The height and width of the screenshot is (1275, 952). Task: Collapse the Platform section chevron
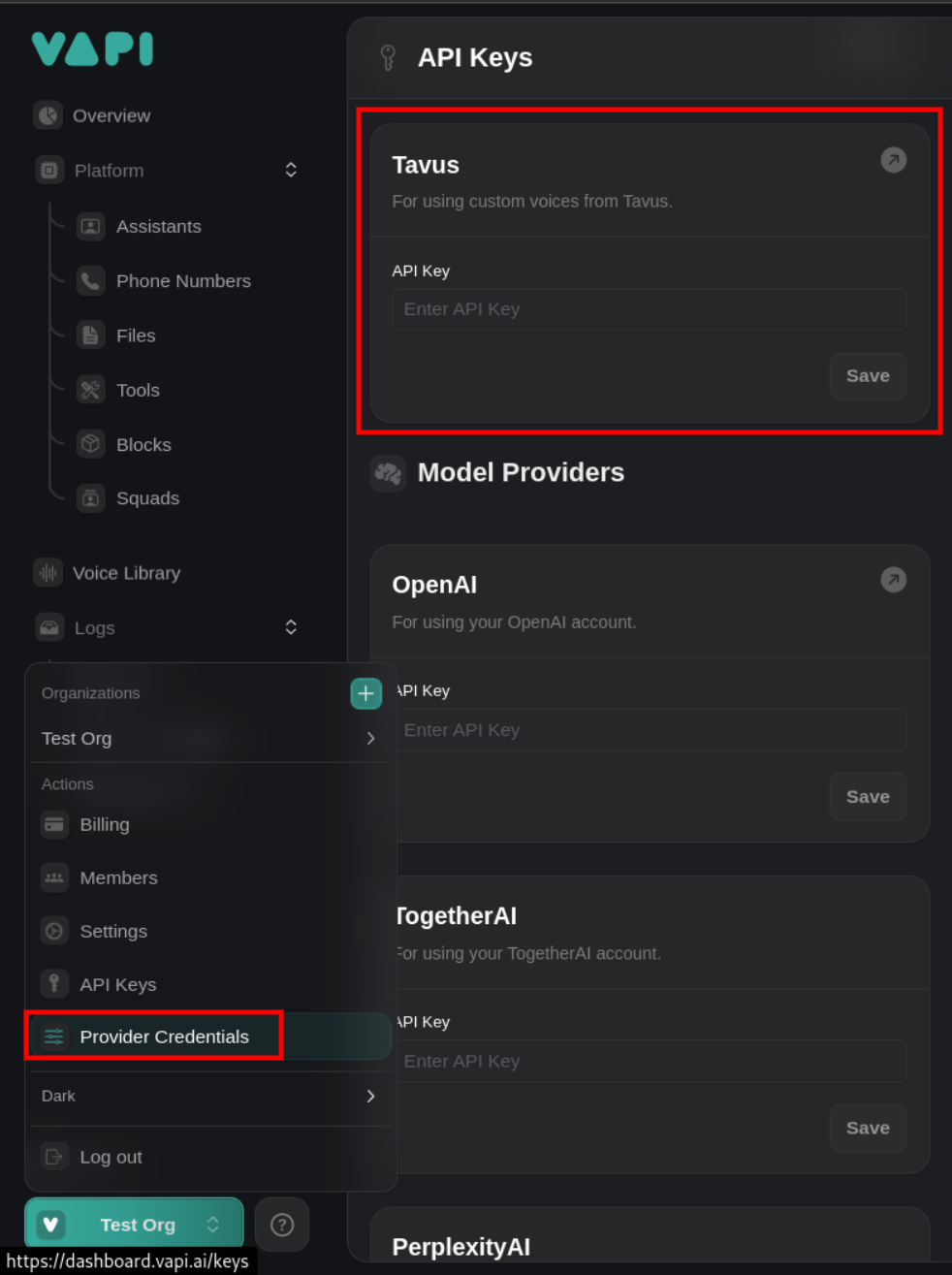tap(291, 171)
